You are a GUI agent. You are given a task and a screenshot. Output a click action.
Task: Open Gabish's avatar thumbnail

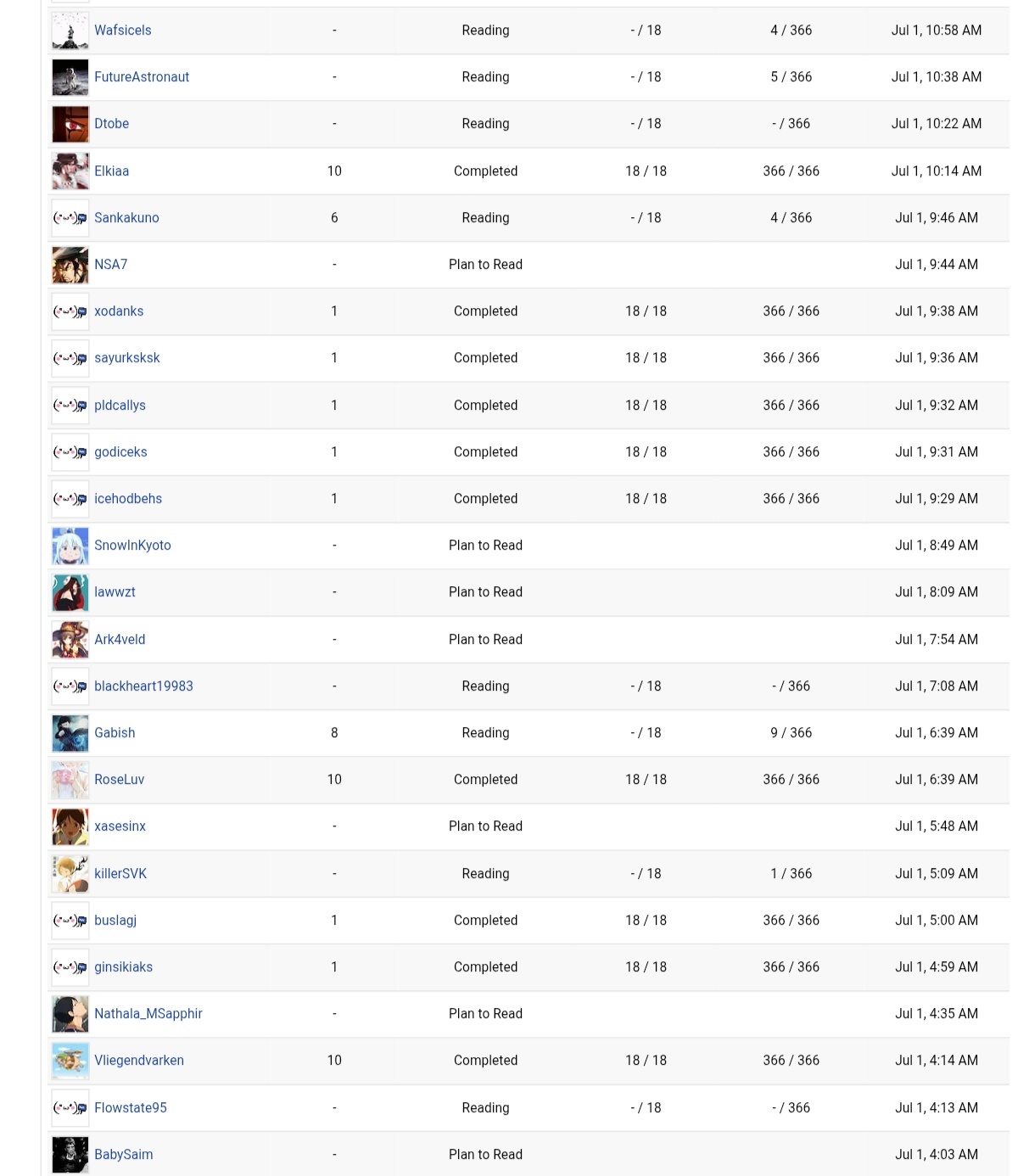coord(70,733)
